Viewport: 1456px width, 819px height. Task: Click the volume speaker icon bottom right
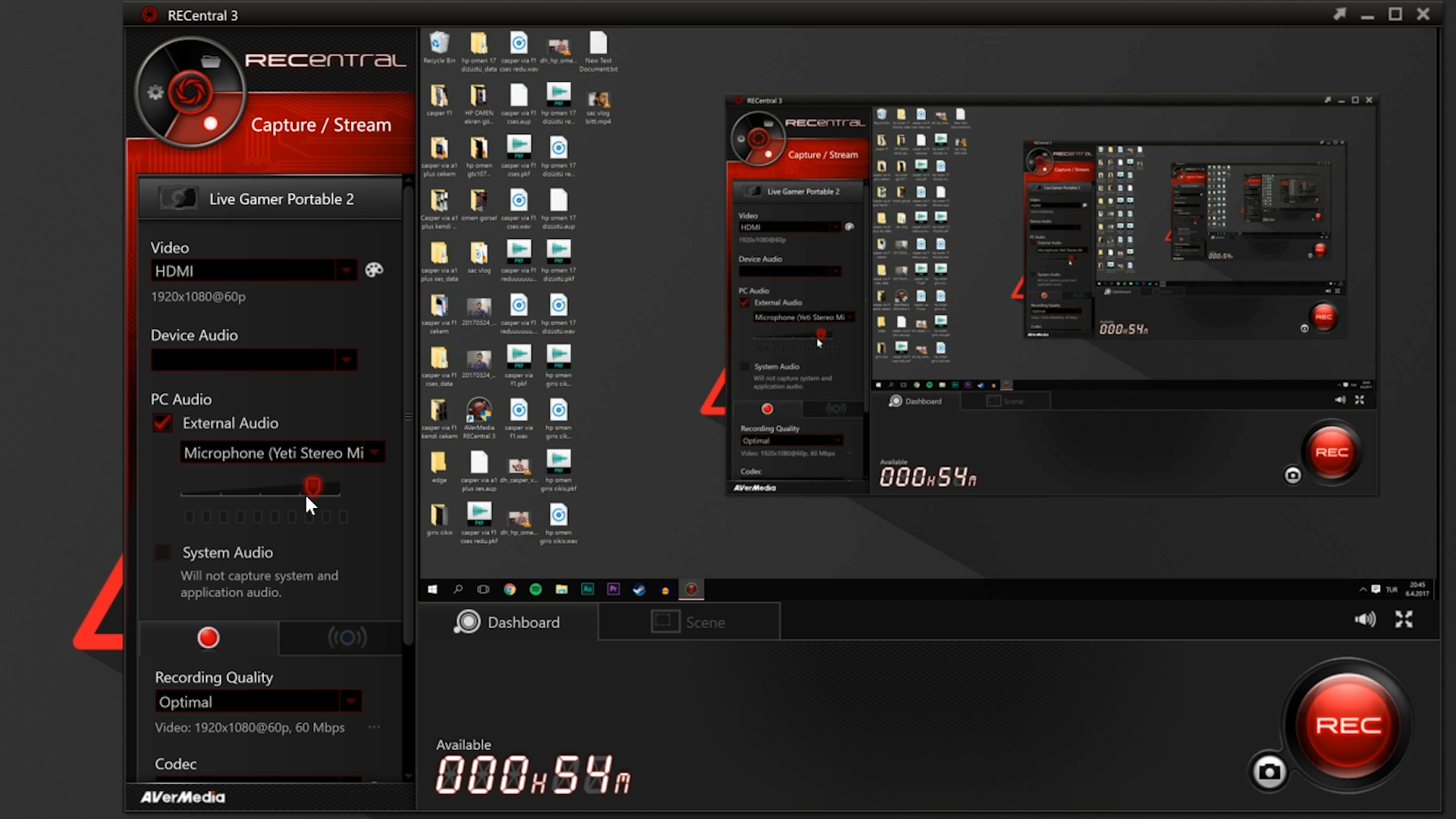pyautogui.click(x=1364, y=619)
